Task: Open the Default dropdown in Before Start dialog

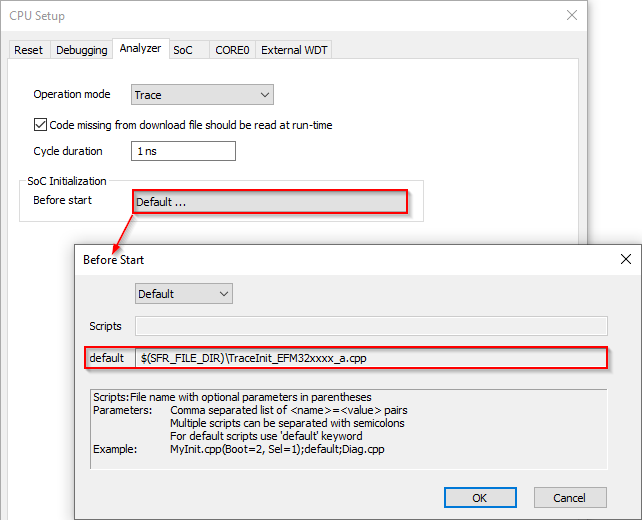Action: (x=184, y=294)
